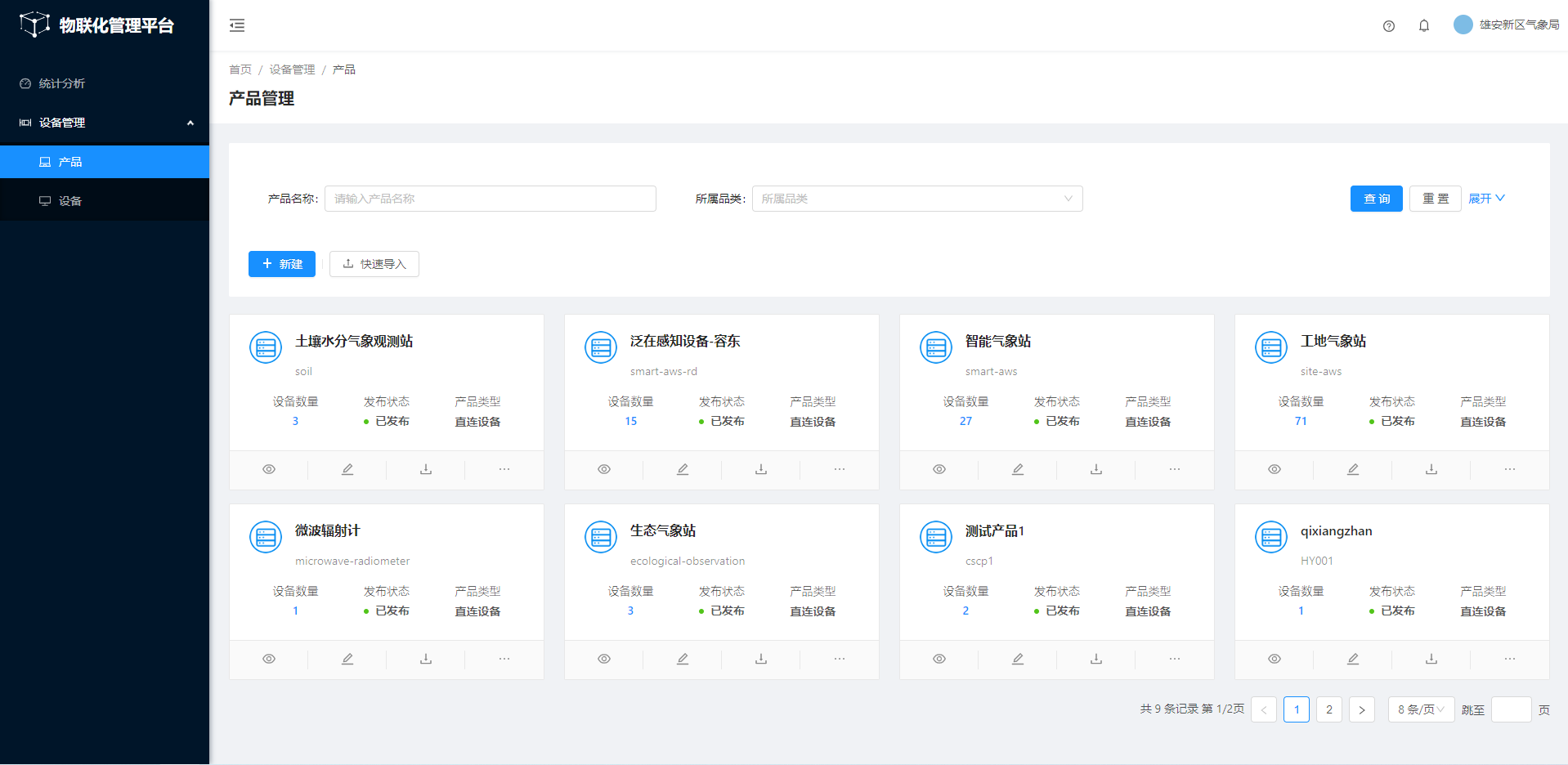Click the view eye icon on 测试产品1 card
The height and width of the screenshot is (765, 1568).
click(939, 659)
